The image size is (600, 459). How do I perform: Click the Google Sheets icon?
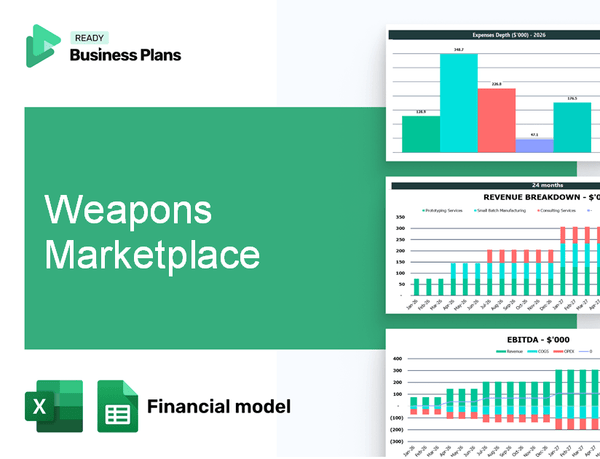point(117,406)
